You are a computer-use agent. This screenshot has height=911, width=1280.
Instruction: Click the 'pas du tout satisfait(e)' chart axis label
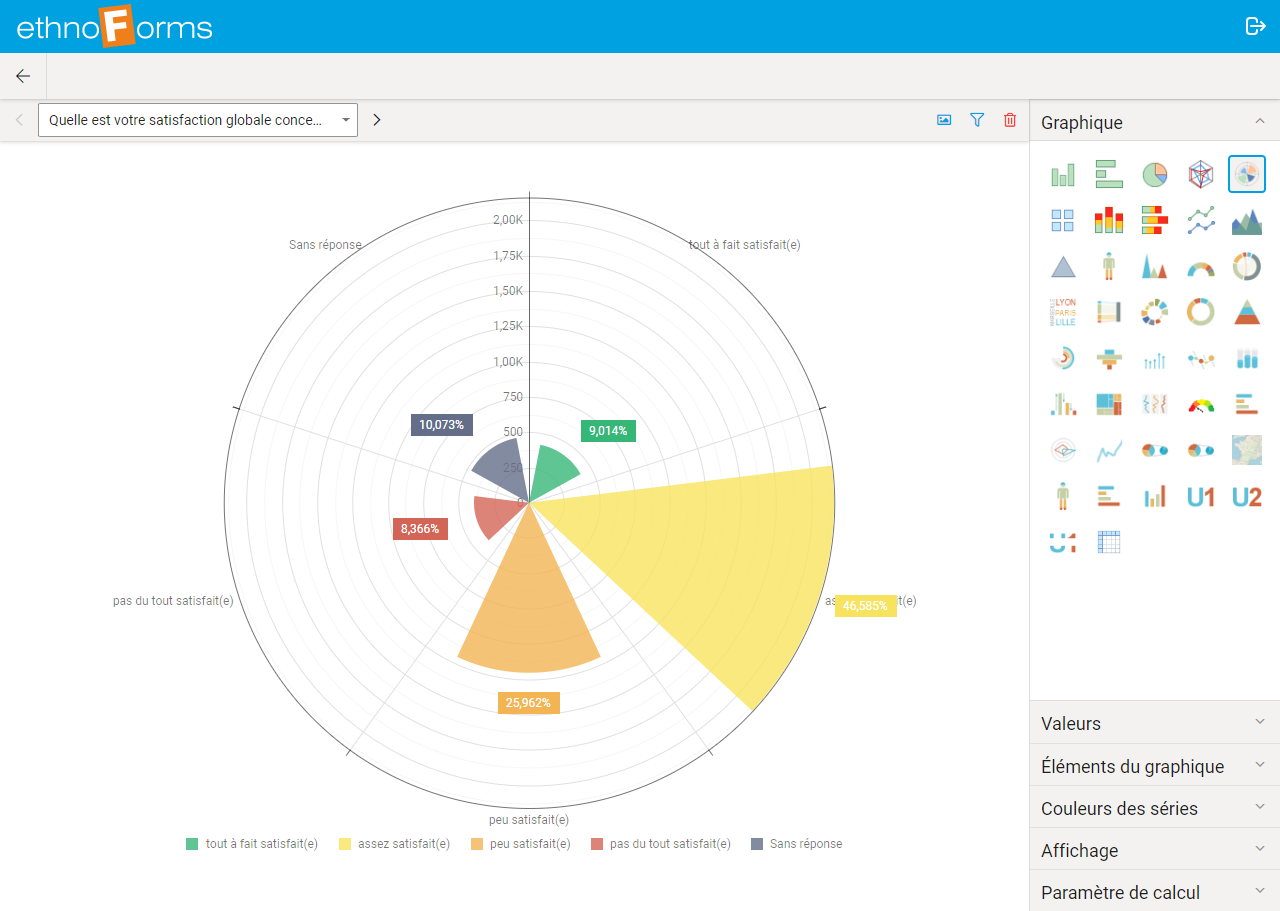point(173,601)
